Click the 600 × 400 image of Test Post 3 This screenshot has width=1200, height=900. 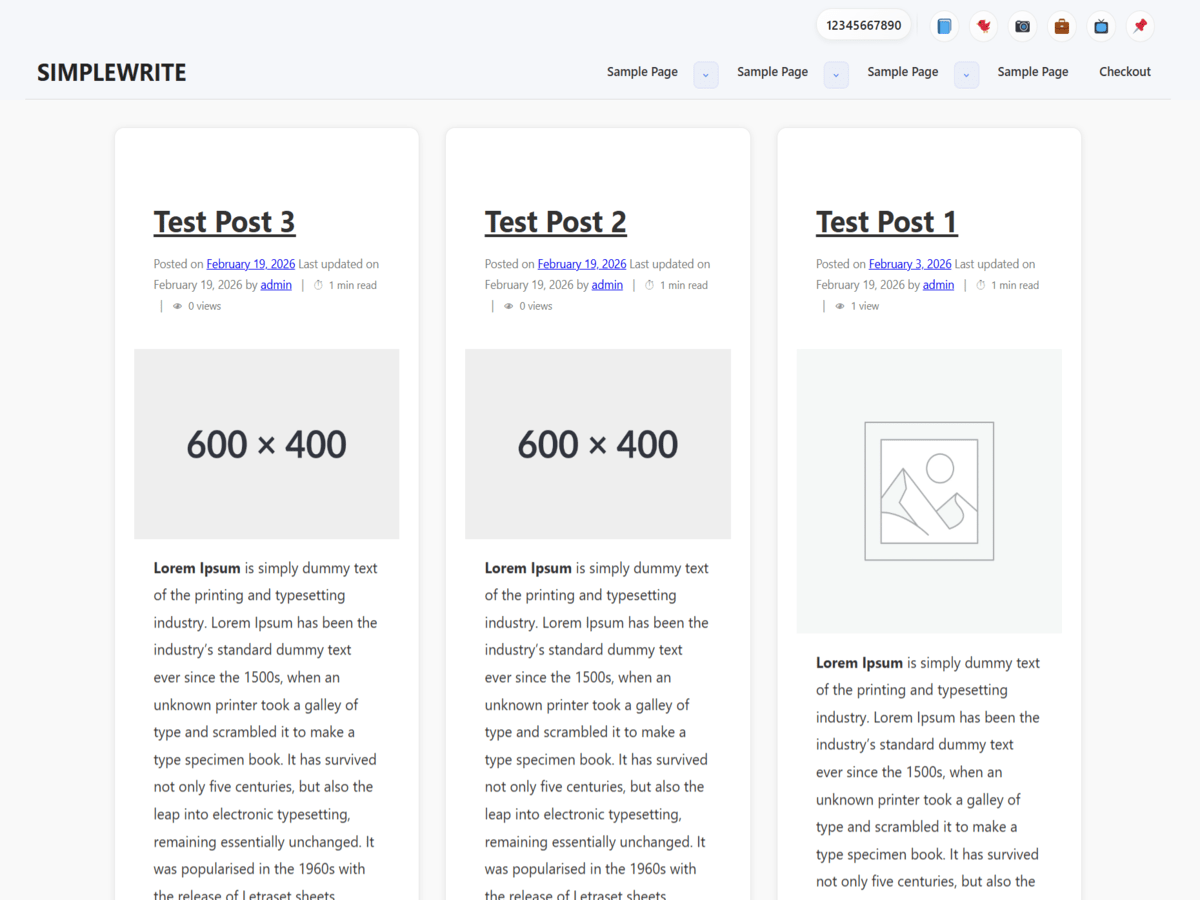click(x=267, y=444)
